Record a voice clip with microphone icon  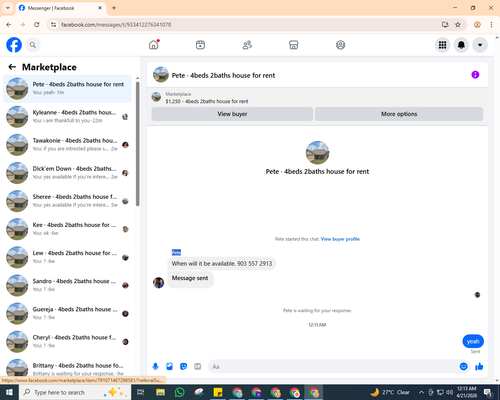coord(155,367)
